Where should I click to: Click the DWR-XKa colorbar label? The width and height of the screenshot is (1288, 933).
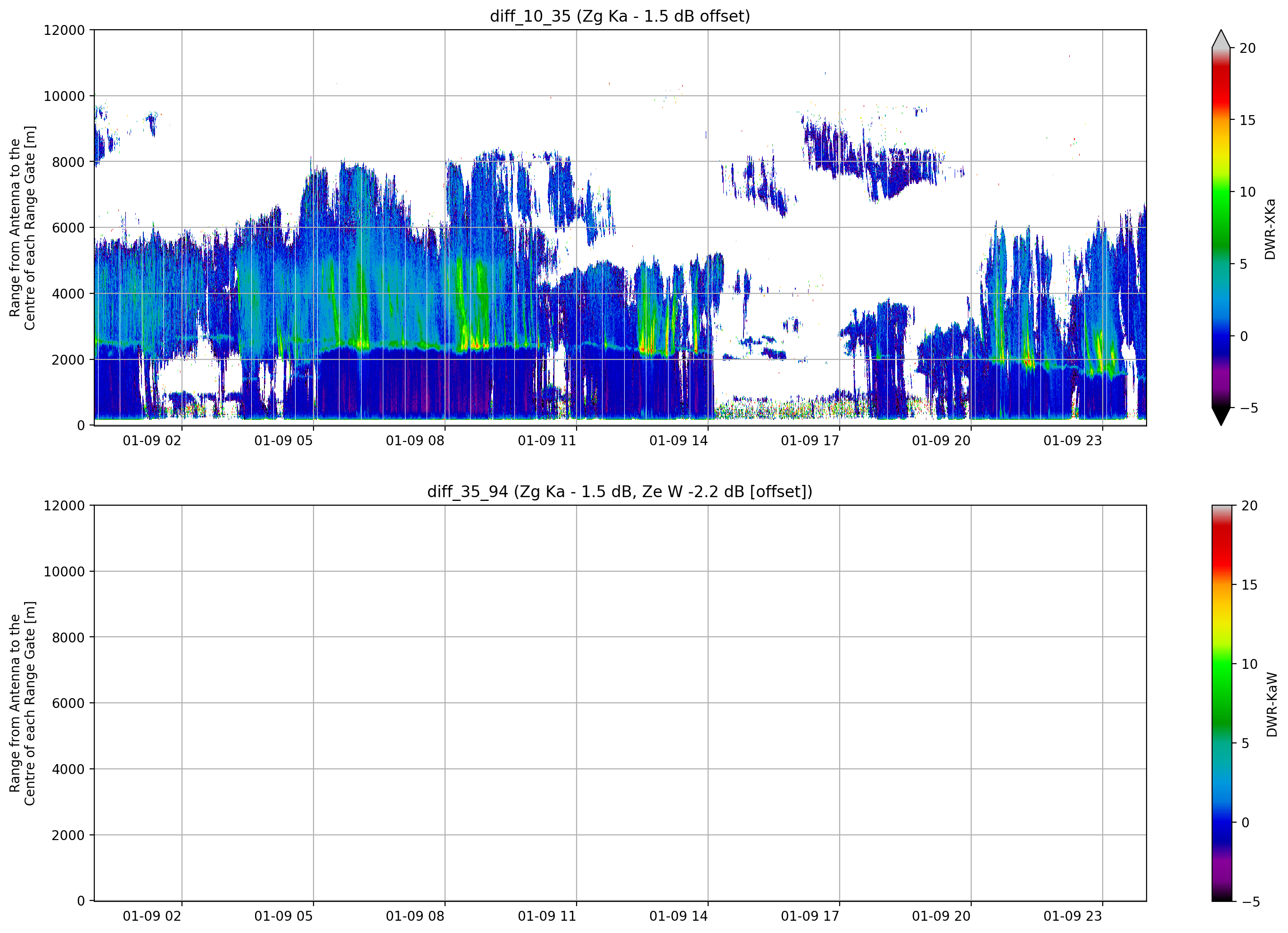(x=1271, y=229)
